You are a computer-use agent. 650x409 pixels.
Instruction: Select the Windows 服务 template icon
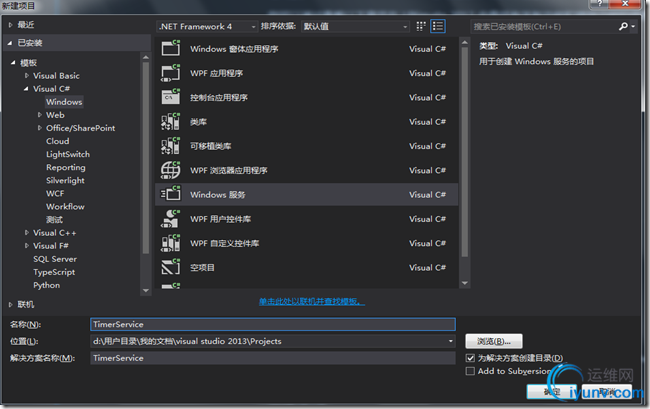tap(170, 194)
